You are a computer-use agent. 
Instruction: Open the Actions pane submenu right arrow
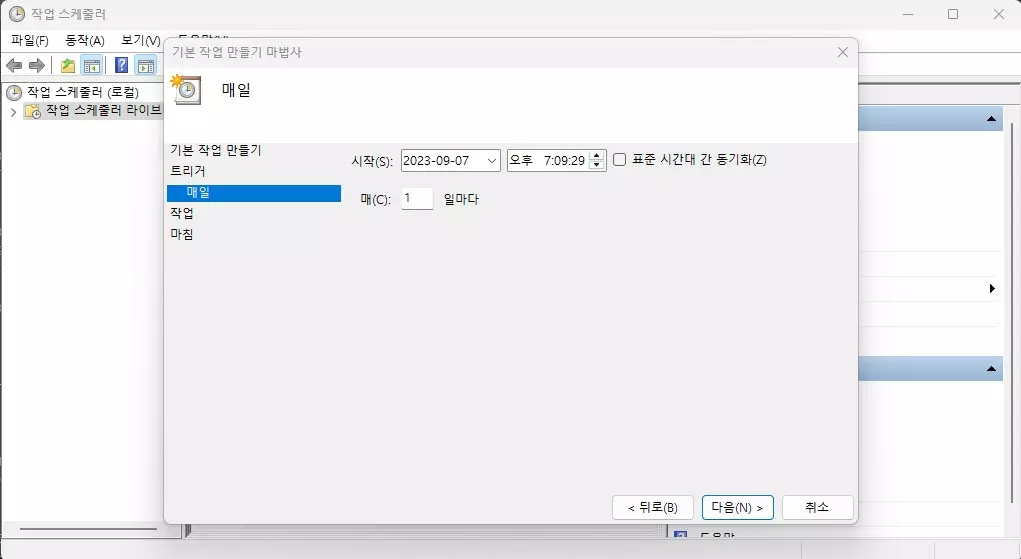(x=992, y=289)
